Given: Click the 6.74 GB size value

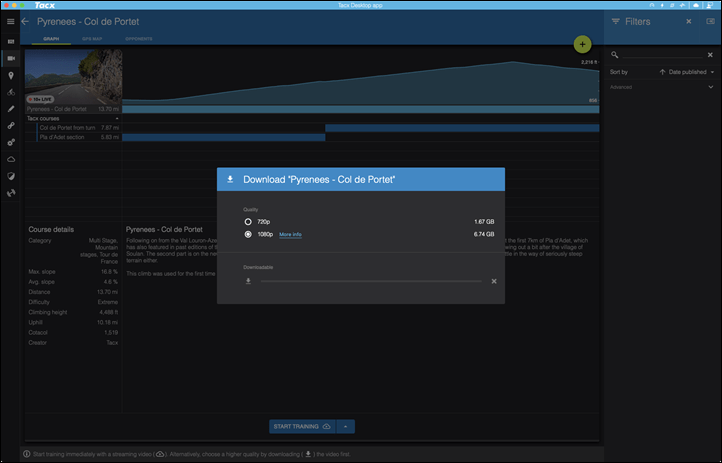Looking at the screenshot, I should [x=484, y=234].
